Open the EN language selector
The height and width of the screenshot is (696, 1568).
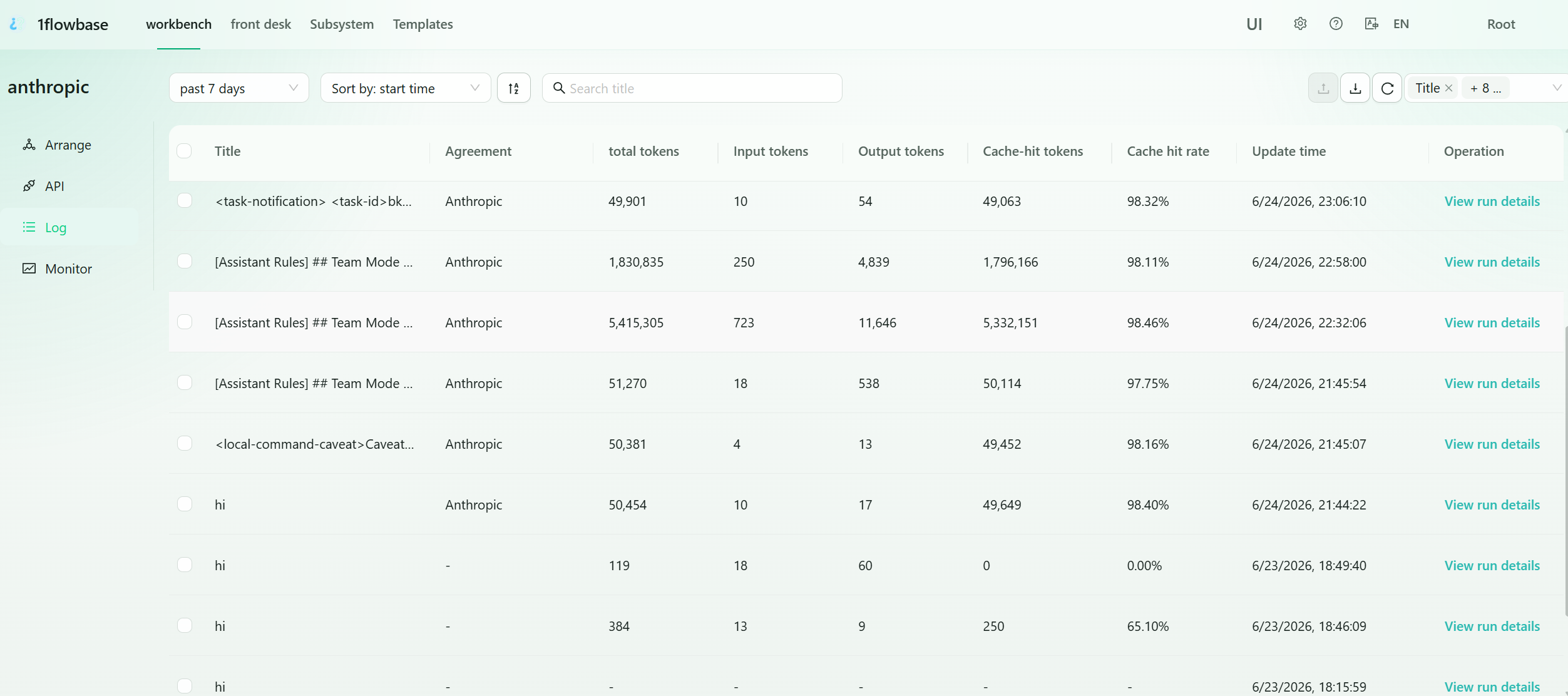(1401, 24)
